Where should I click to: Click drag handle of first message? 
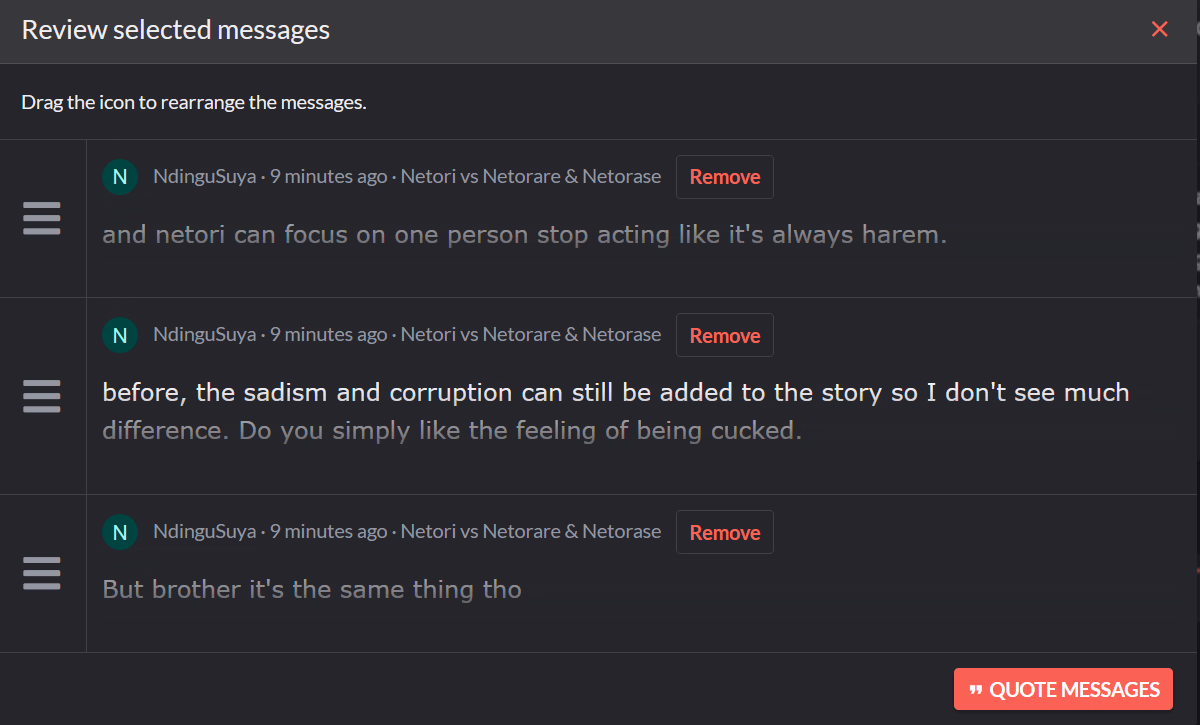click(42, 218)
